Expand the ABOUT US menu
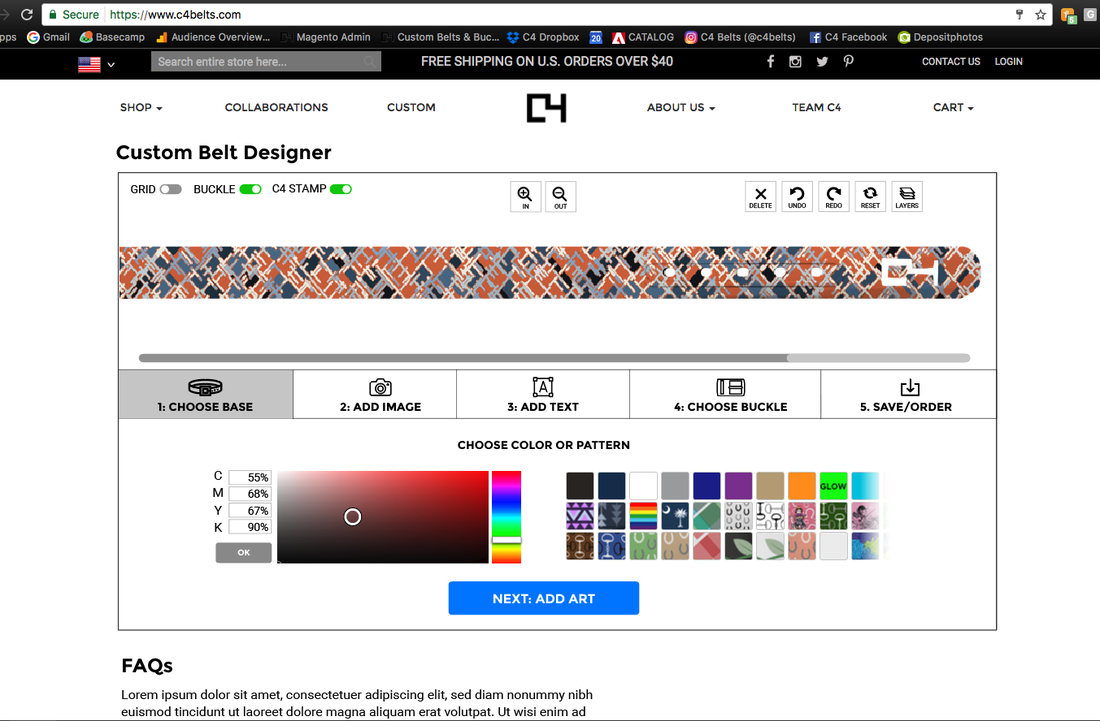Screen dimensions: 1100x721 click(680, 107)
